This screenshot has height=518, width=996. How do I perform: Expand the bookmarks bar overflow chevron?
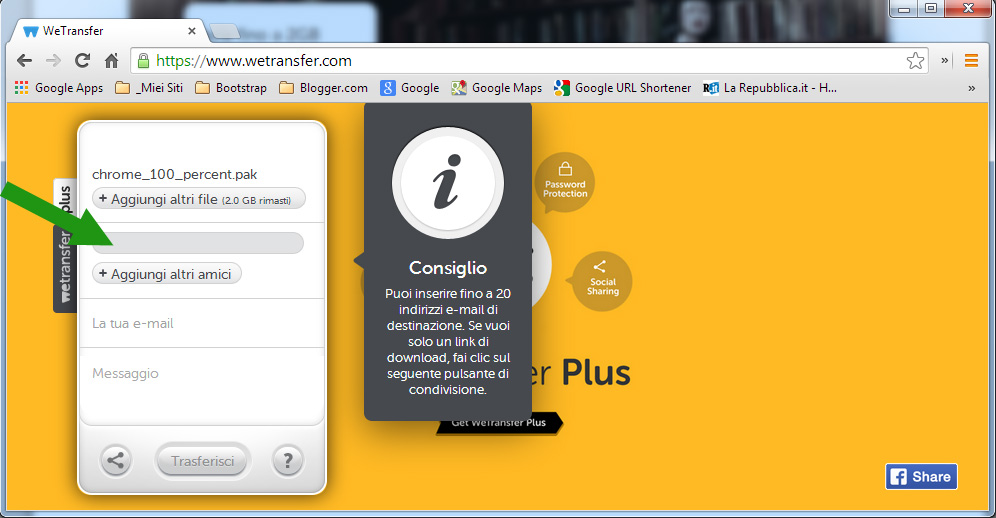[x=971, y=88]
